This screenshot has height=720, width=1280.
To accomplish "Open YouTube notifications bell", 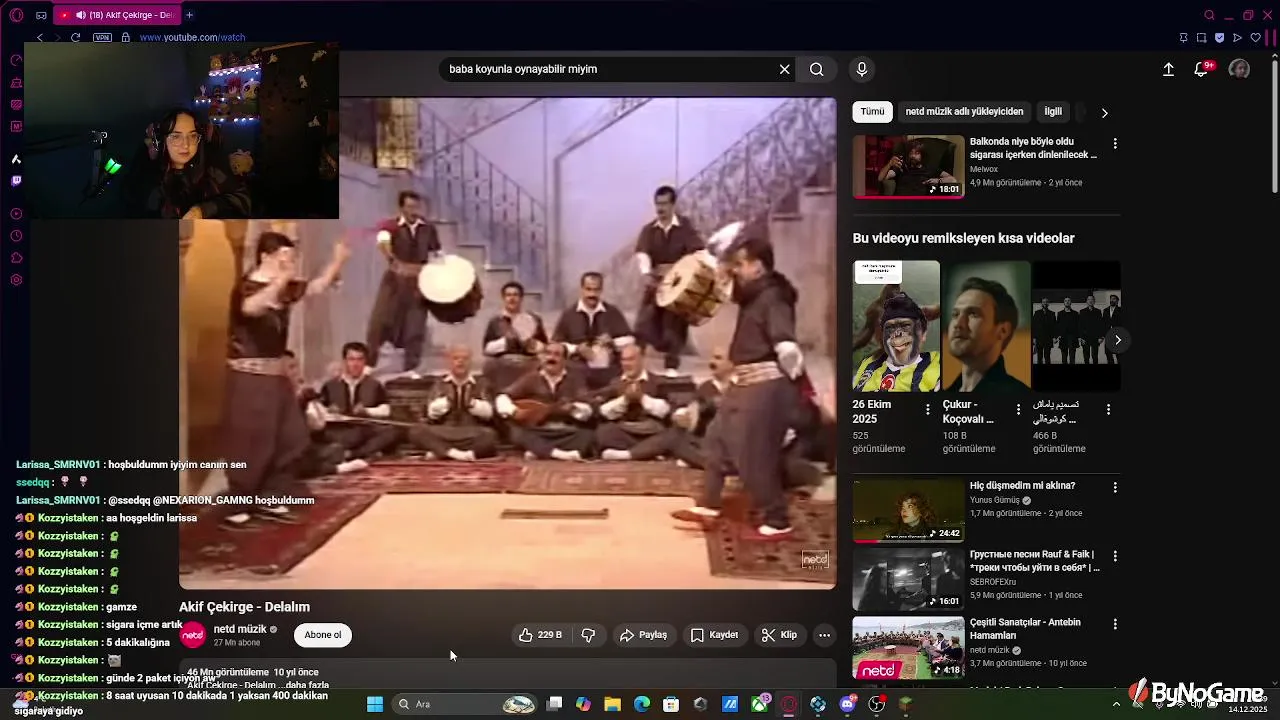I will pos(1202,69).
